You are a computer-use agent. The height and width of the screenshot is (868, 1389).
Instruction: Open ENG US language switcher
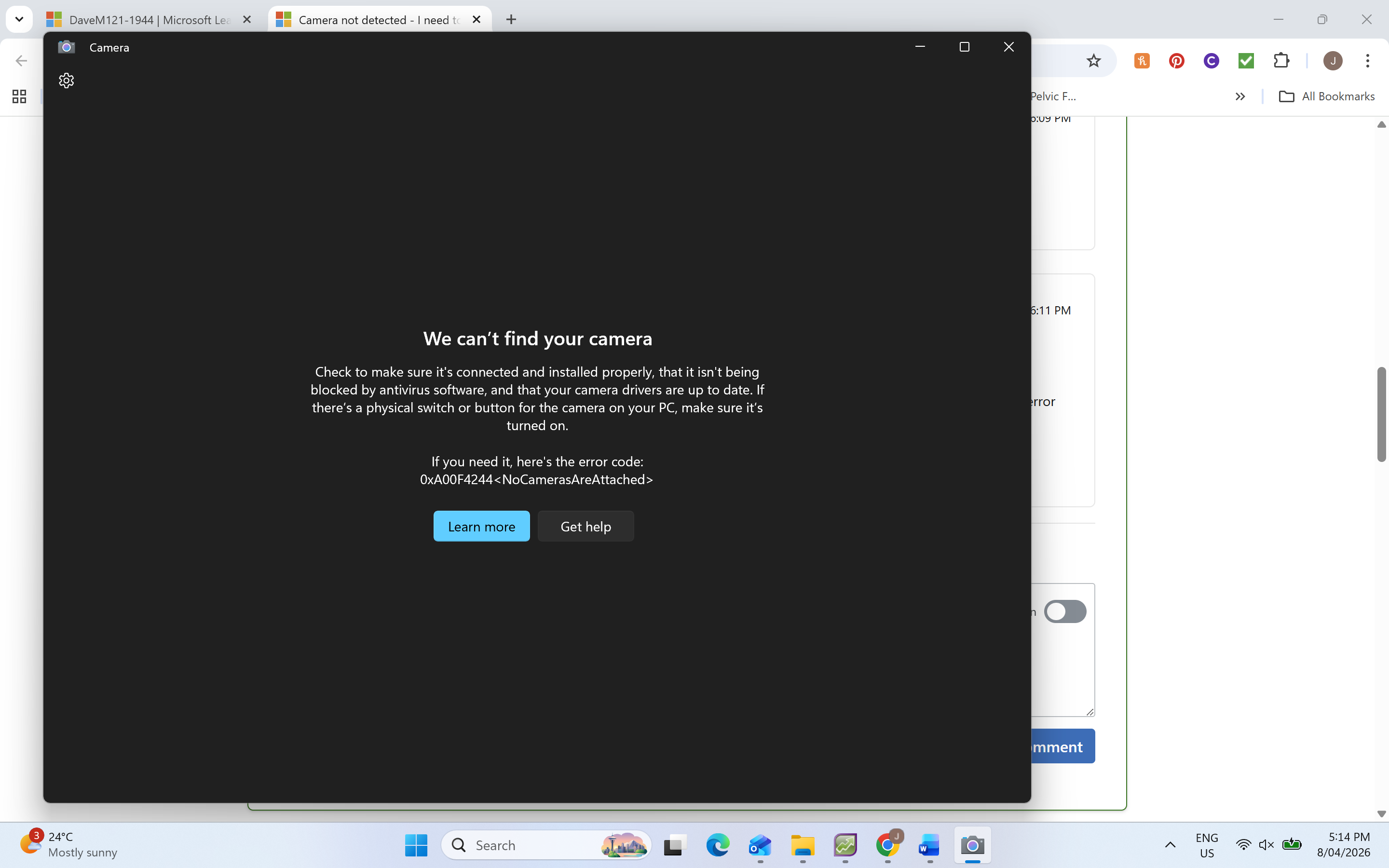pyautogui.click(x=1207, y=845)
